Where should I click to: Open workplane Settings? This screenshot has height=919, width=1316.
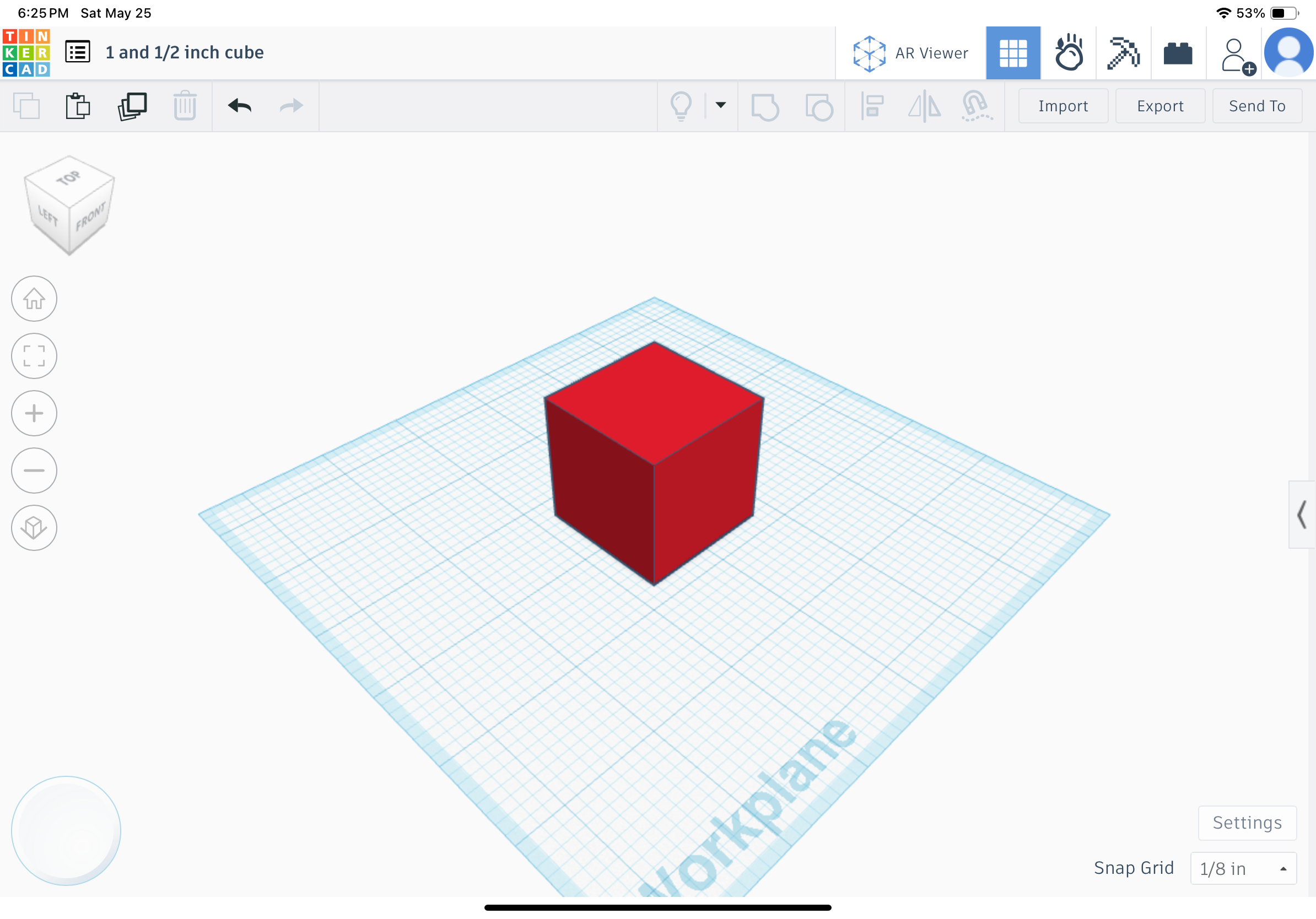[x=1247, y=823]
